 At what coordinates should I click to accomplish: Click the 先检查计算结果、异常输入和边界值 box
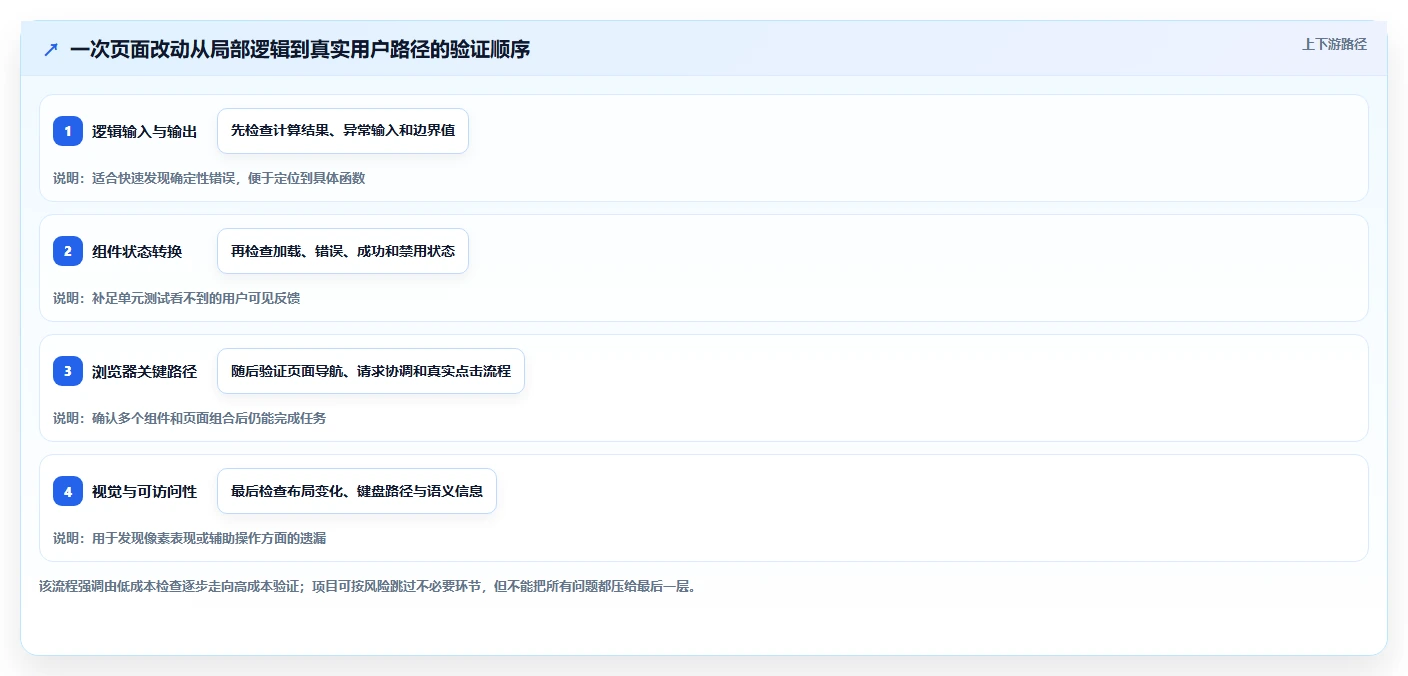343,131
